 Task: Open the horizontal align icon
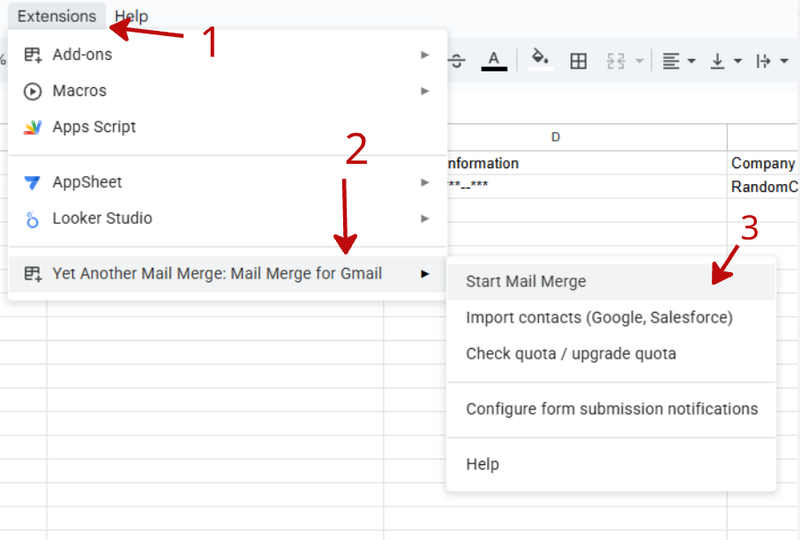pyautogui.click(x=671, y=61)
